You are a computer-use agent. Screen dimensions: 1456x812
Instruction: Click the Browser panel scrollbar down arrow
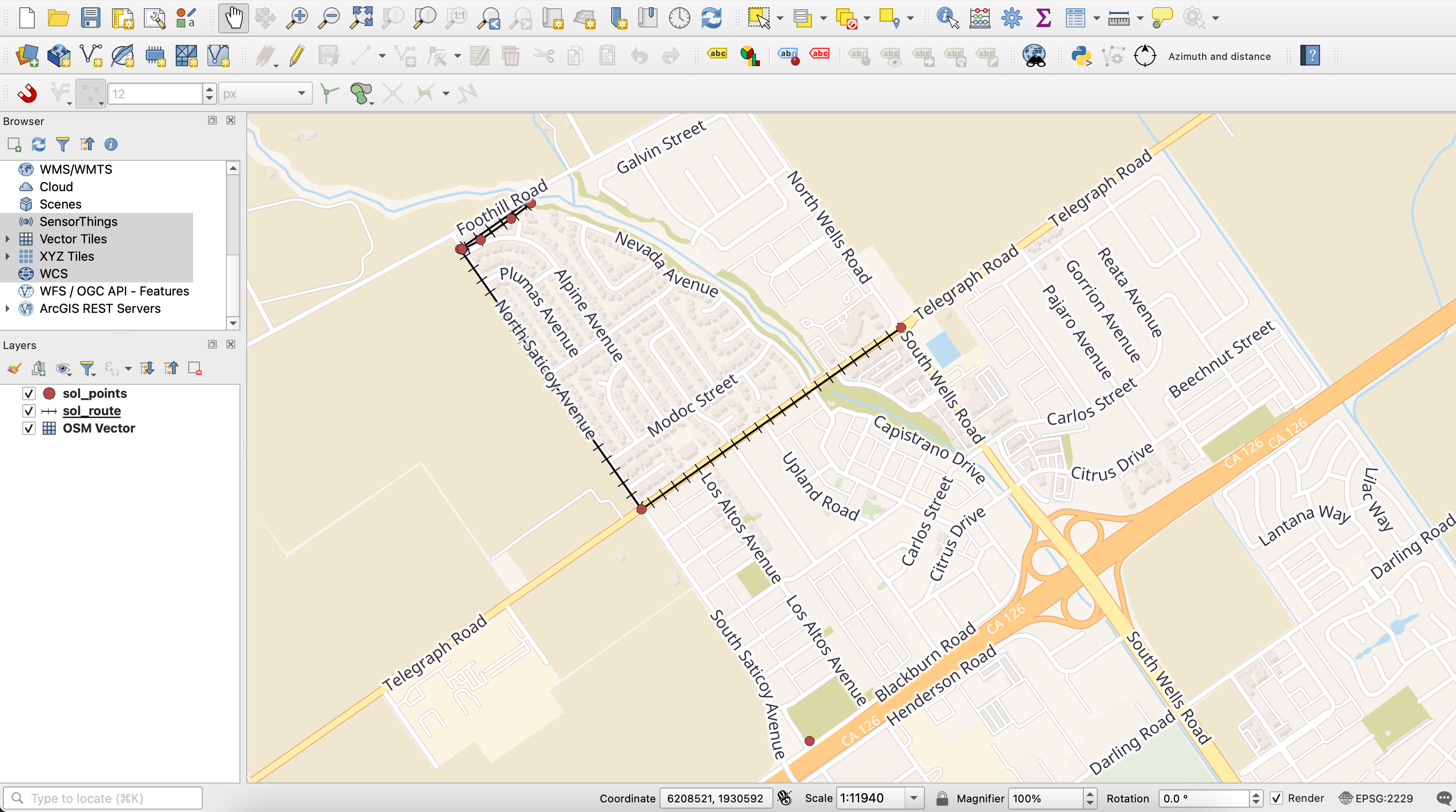pyautogui.click(x=233, y=323)
